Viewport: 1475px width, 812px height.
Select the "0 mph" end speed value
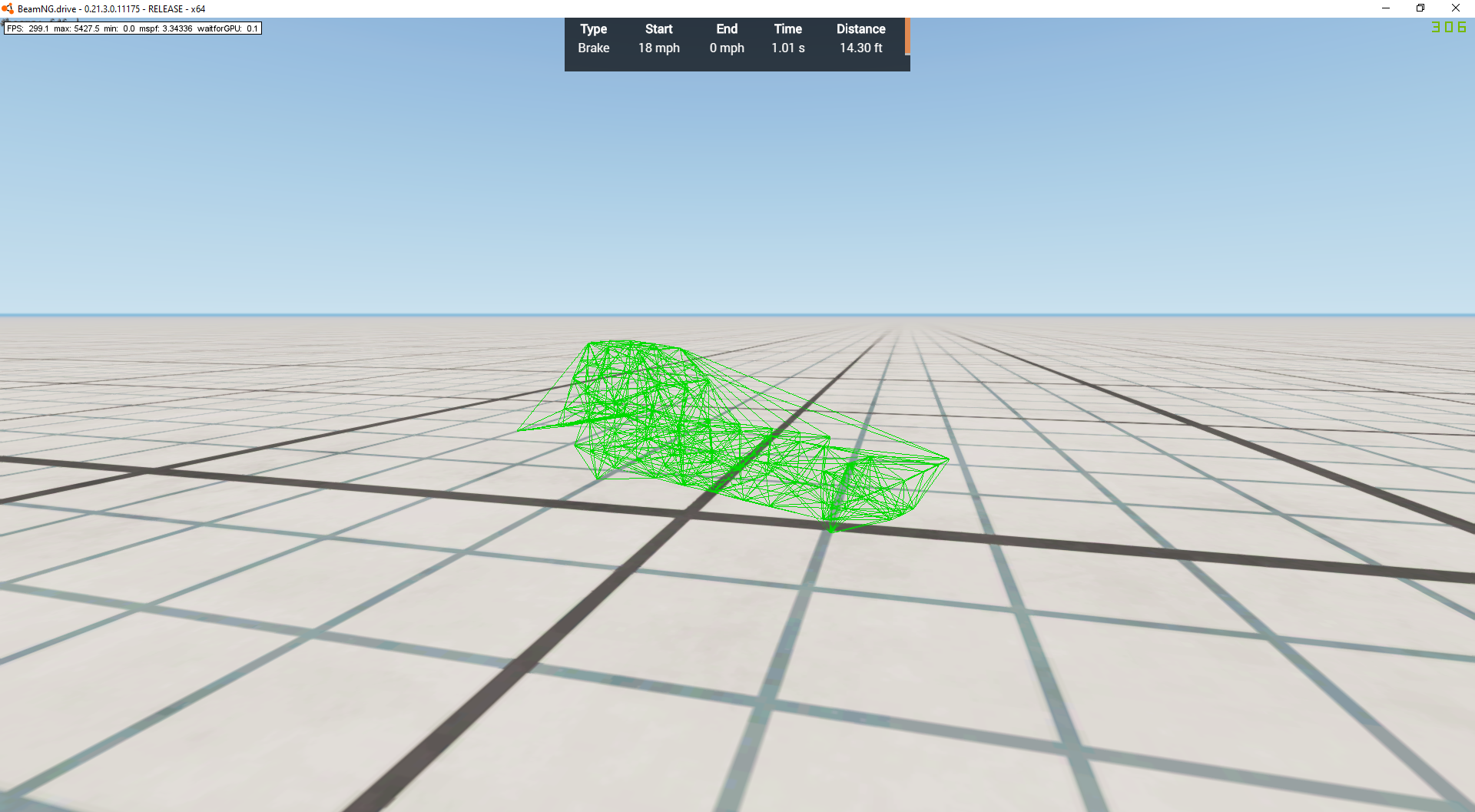[727, 48]
